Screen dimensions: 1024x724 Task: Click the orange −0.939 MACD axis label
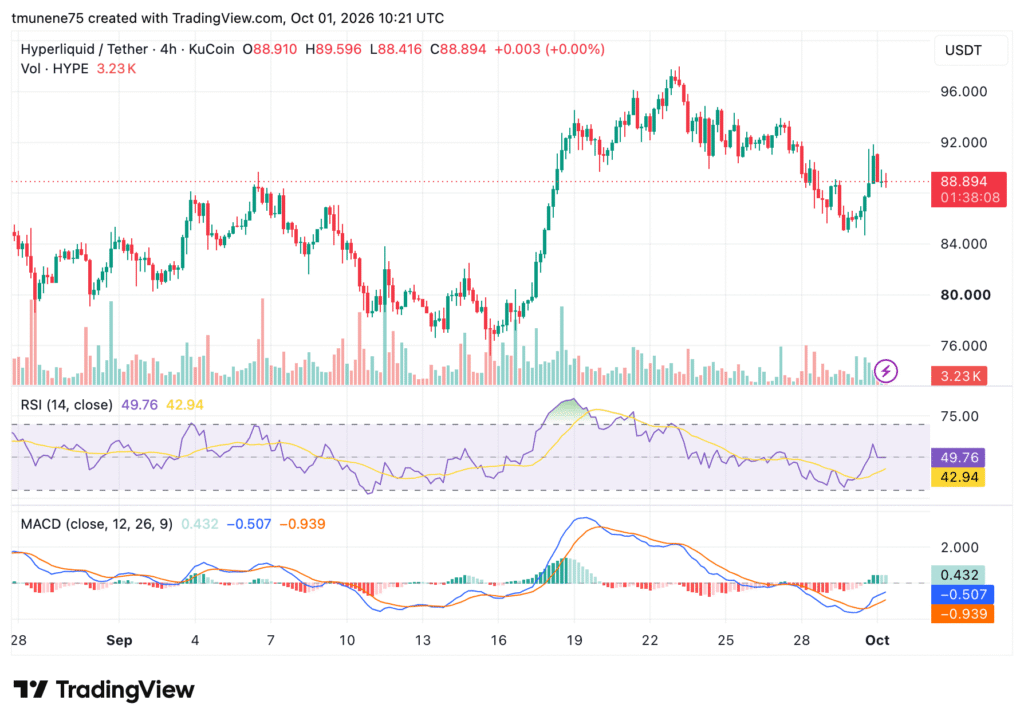click(x=963, y=614)
